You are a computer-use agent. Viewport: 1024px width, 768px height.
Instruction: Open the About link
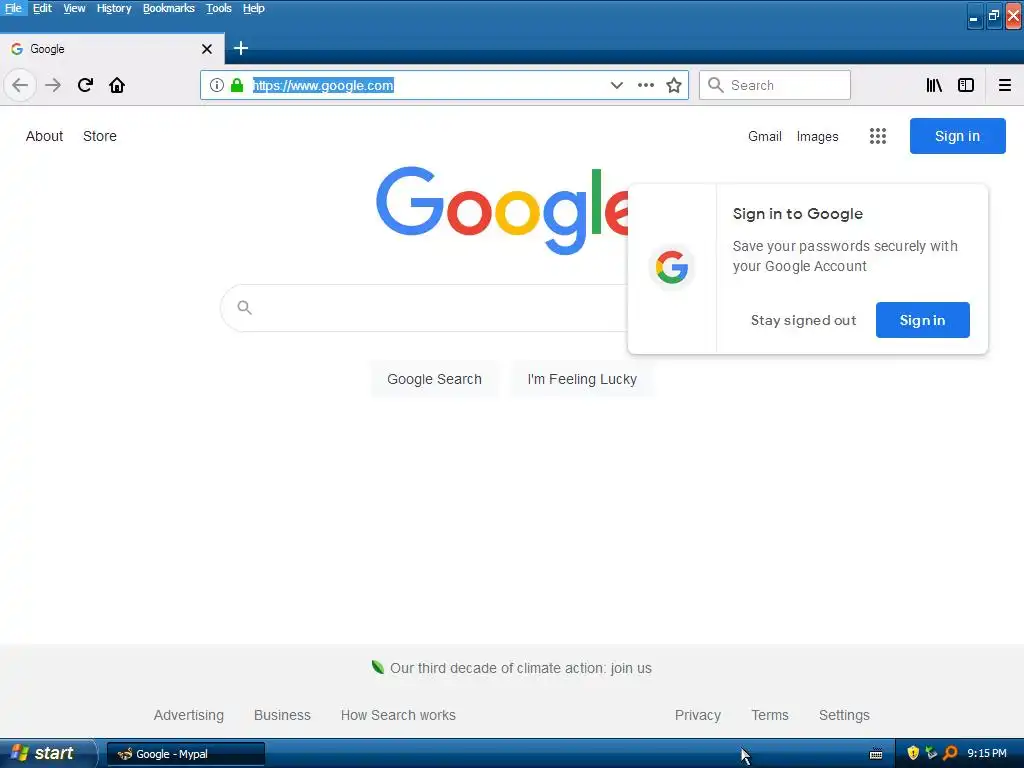click(44, 136)
